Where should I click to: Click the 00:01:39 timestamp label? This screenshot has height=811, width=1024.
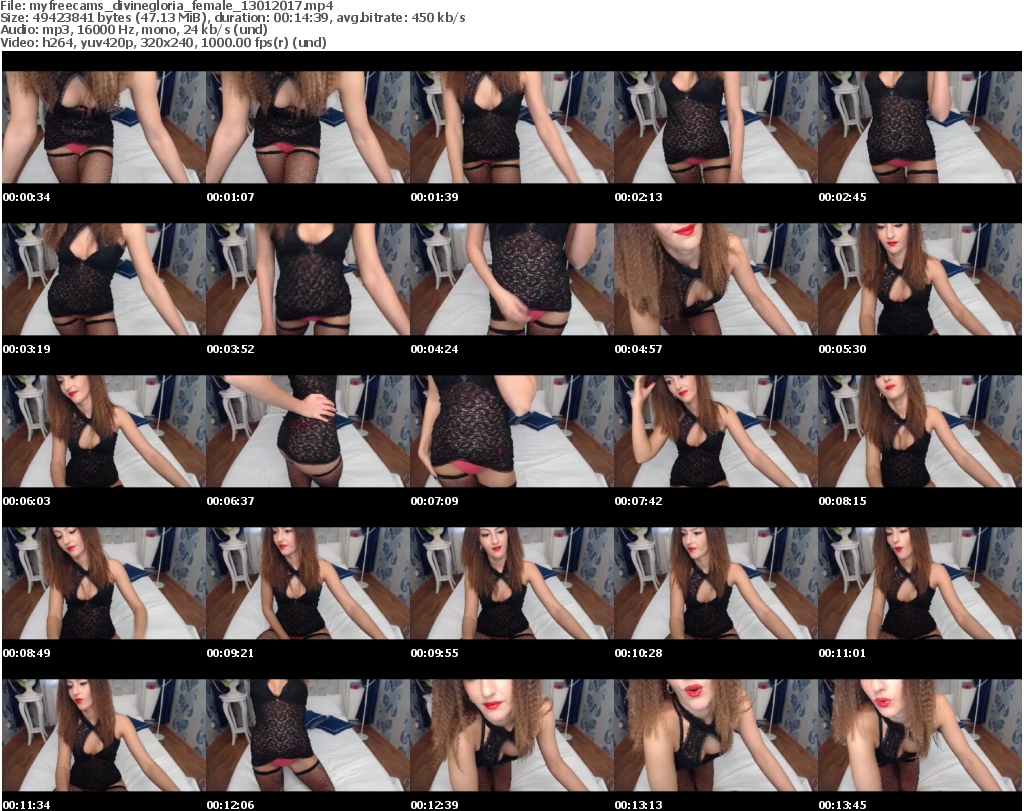[x=434, y=197]
